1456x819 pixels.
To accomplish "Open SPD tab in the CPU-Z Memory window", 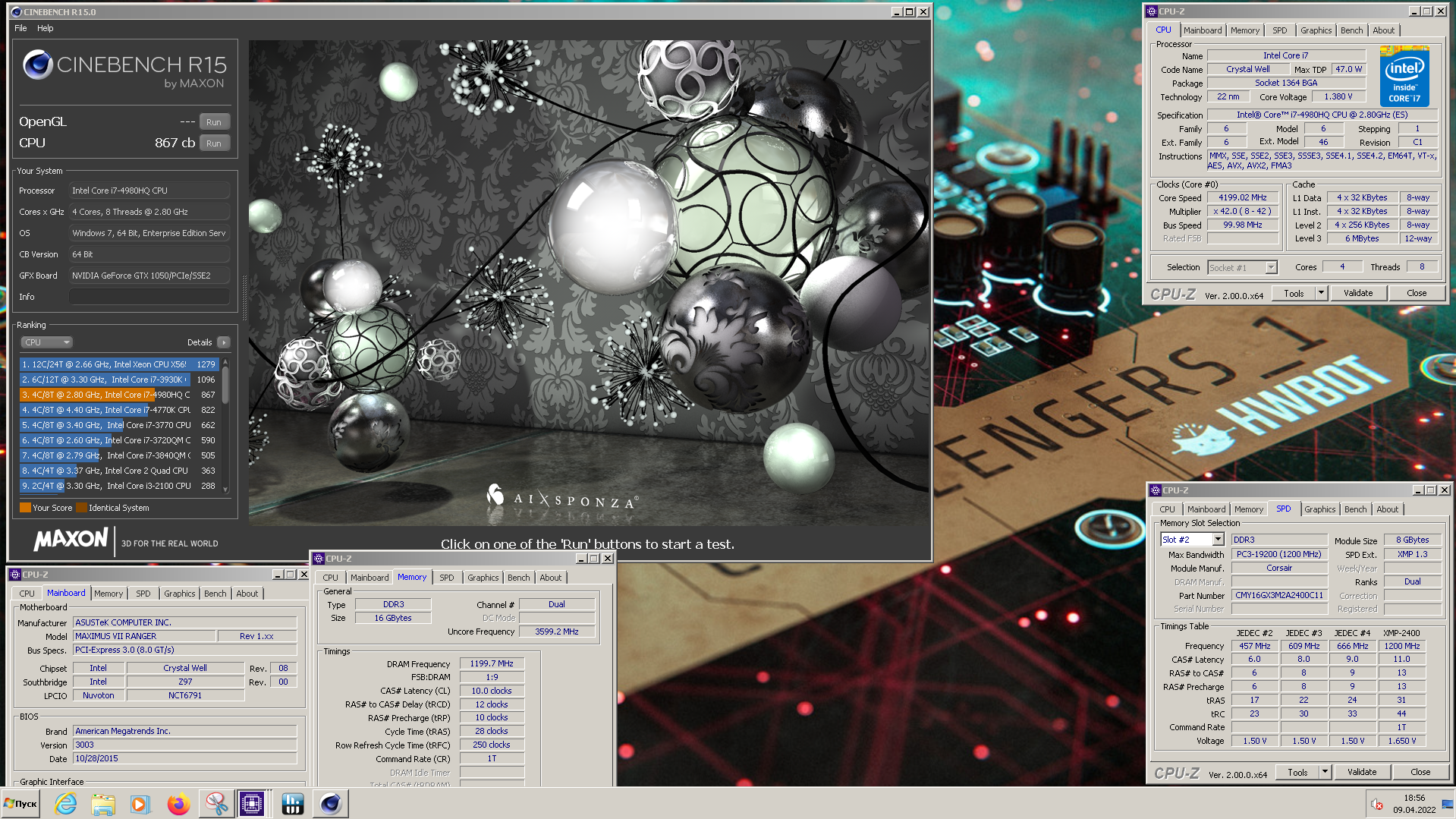I will click(x=447, y=578).
